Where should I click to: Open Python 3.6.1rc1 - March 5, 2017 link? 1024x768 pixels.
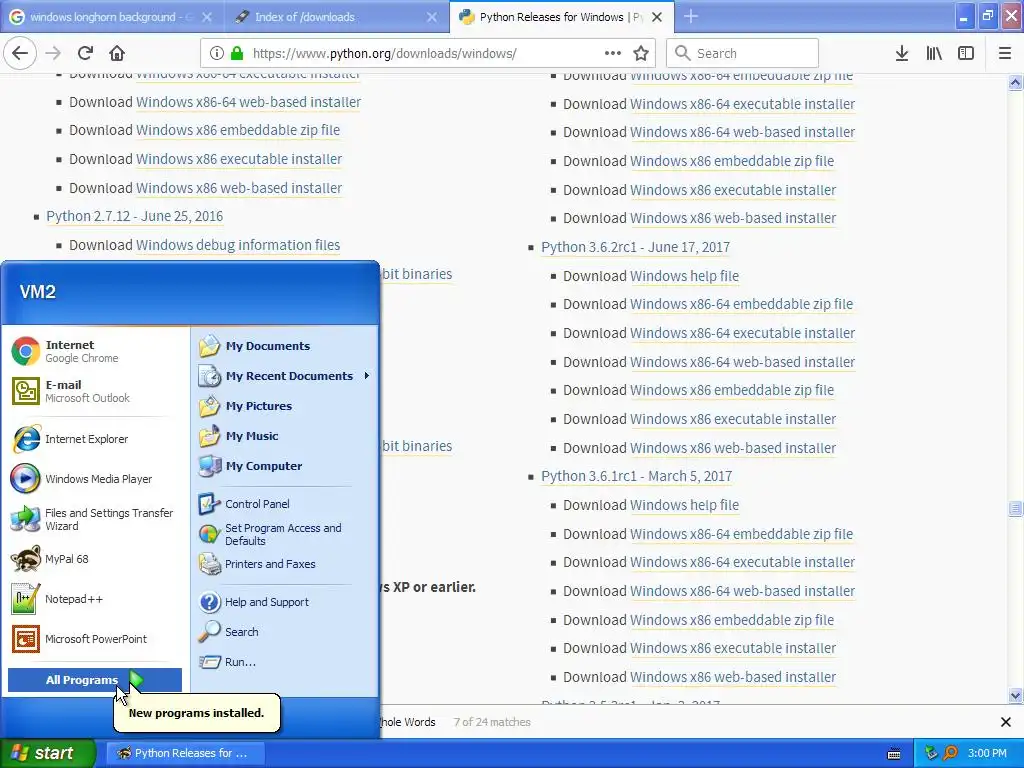click(637, 476)
